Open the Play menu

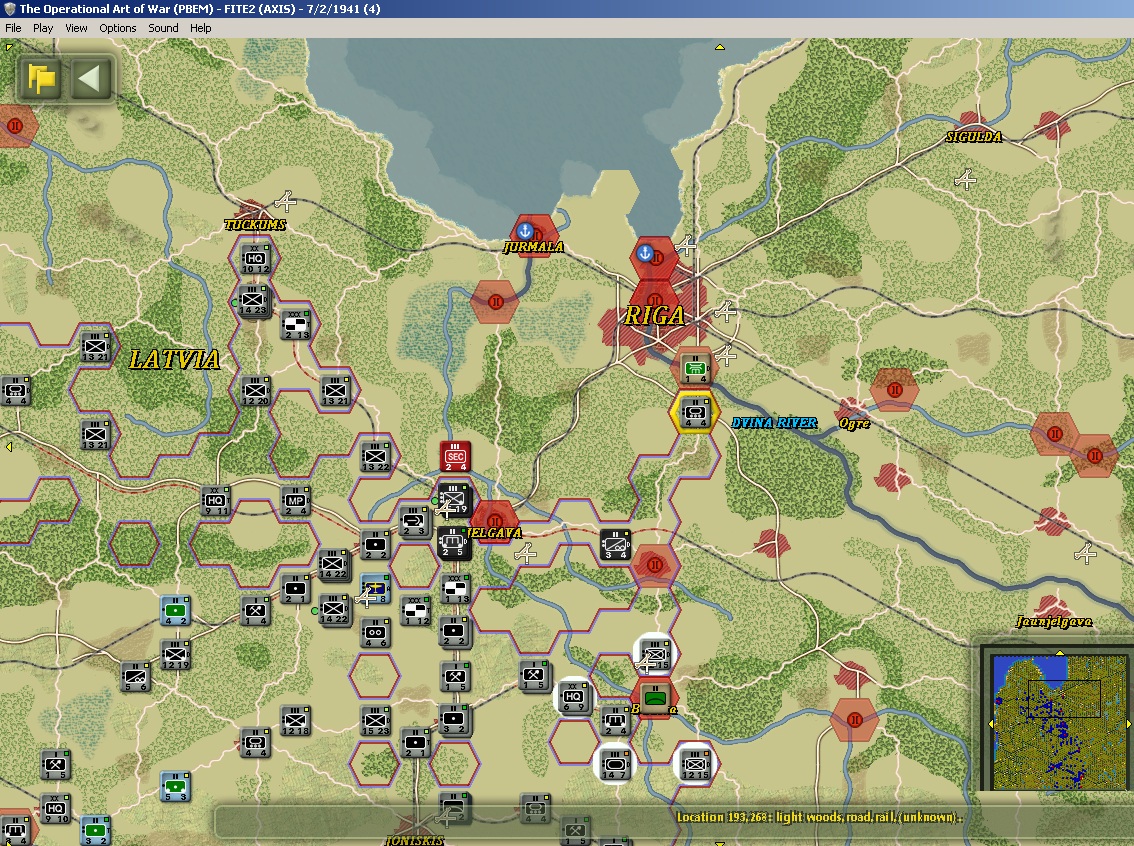(43, 28)
